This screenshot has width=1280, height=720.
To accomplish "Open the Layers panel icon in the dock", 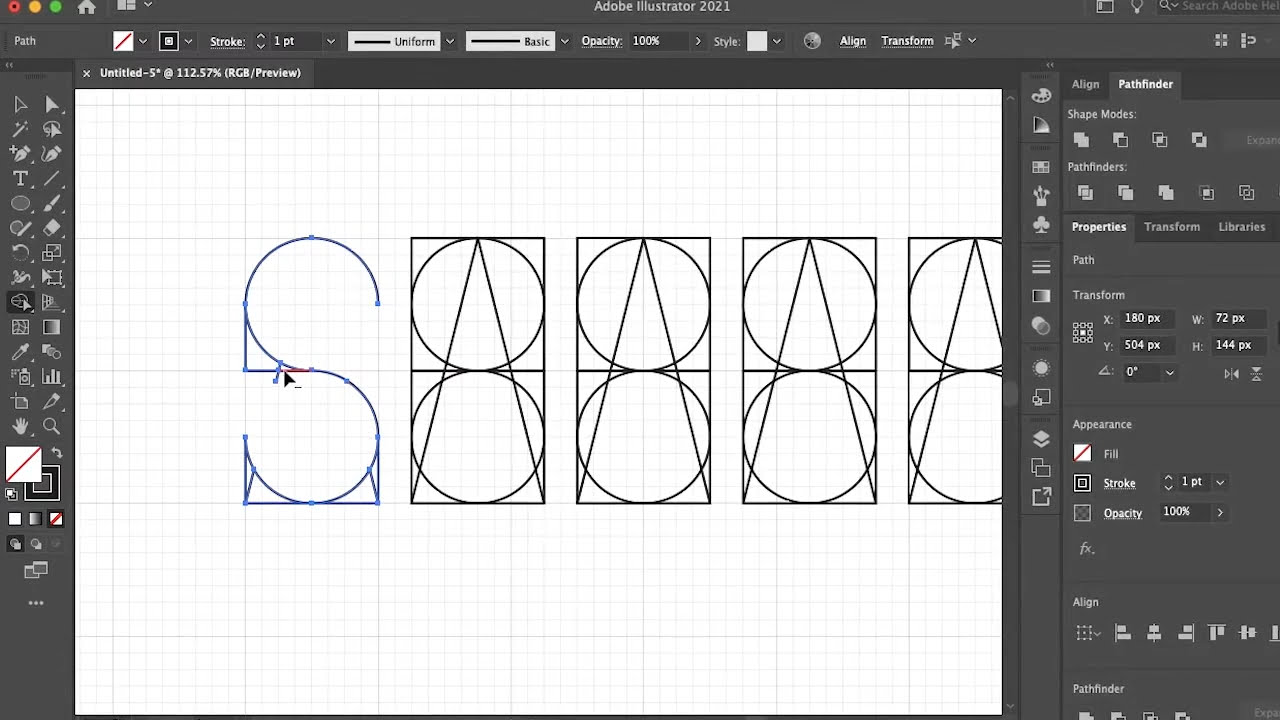I will coord(1041,438).
